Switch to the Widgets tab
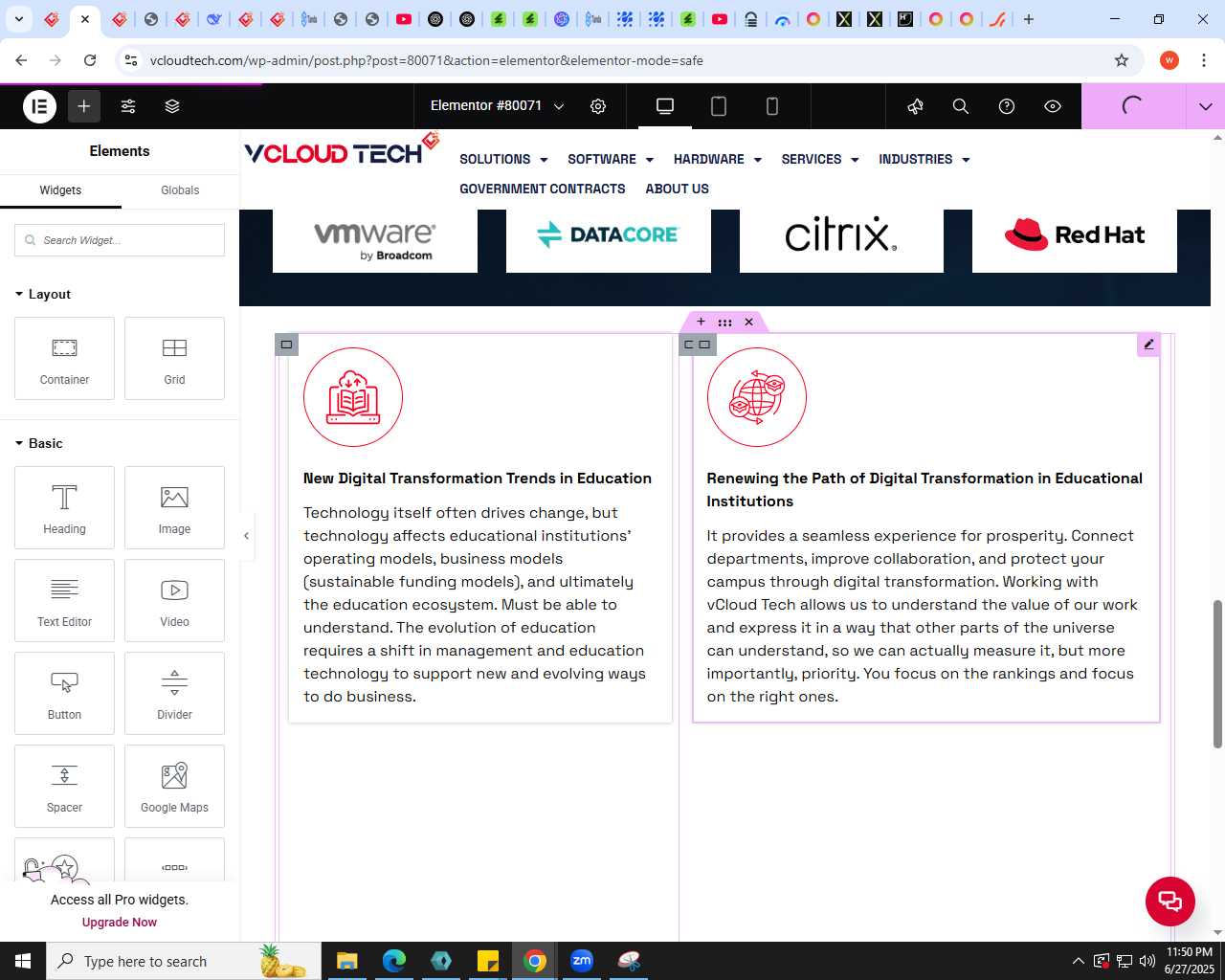The image size is (1225, 980). coord(60,190)
